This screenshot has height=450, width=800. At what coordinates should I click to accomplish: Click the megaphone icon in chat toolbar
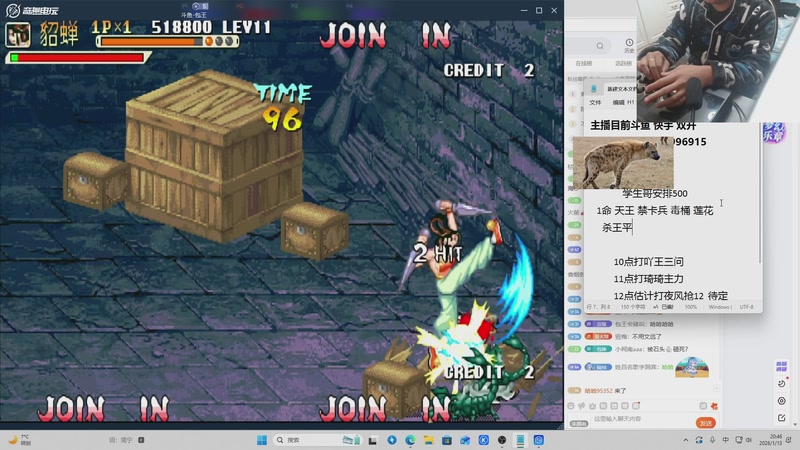(582, 406)
